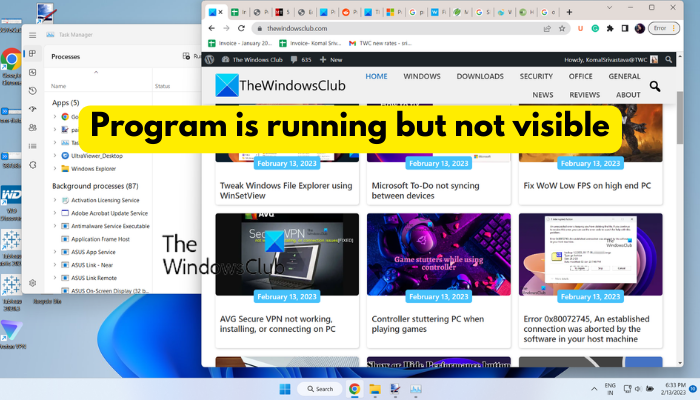This screenshot has height=400, width=700.
Task: Select Processes icon in Task Manager sidebar
Action: point(33,54)
